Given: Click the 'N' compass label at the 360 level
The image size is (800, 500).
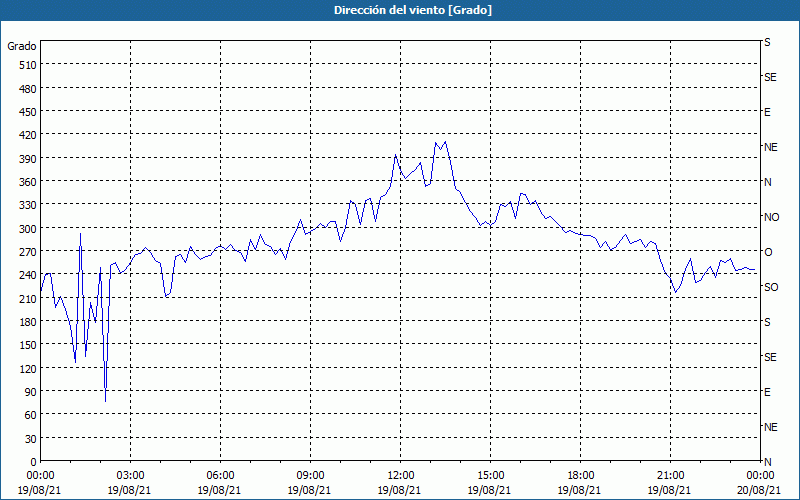Looking at the screenshot, I should 767,182.
